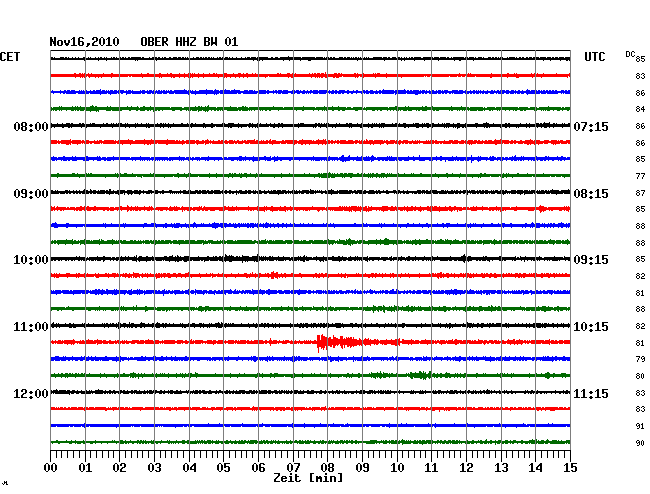650x494 pixels.
Task: Select minute 14 on the time axis
Action: coord(535,468)
